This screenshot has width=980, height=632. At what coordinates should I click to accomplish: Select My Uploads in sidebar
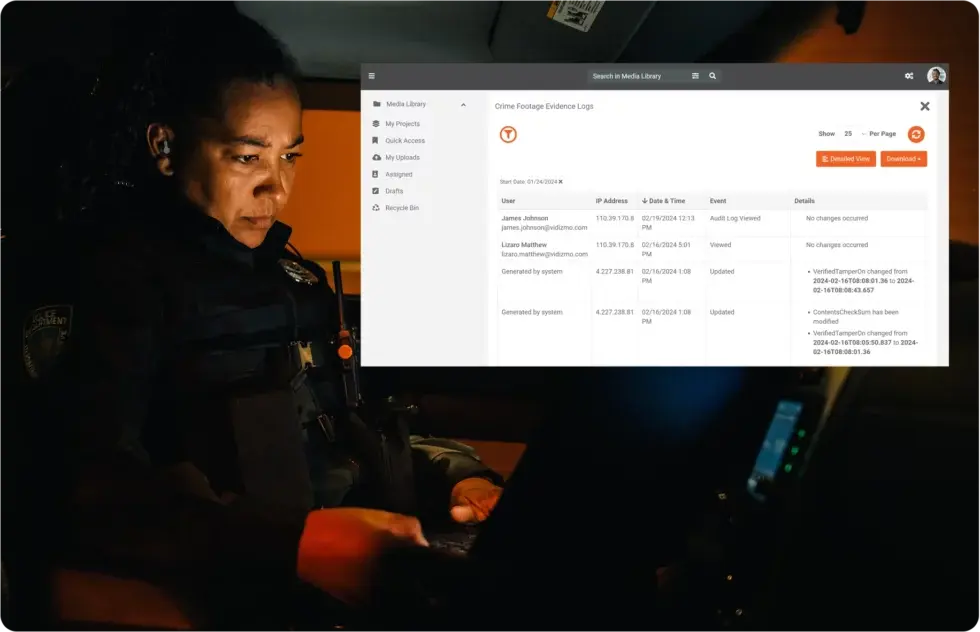pos(402,158)
